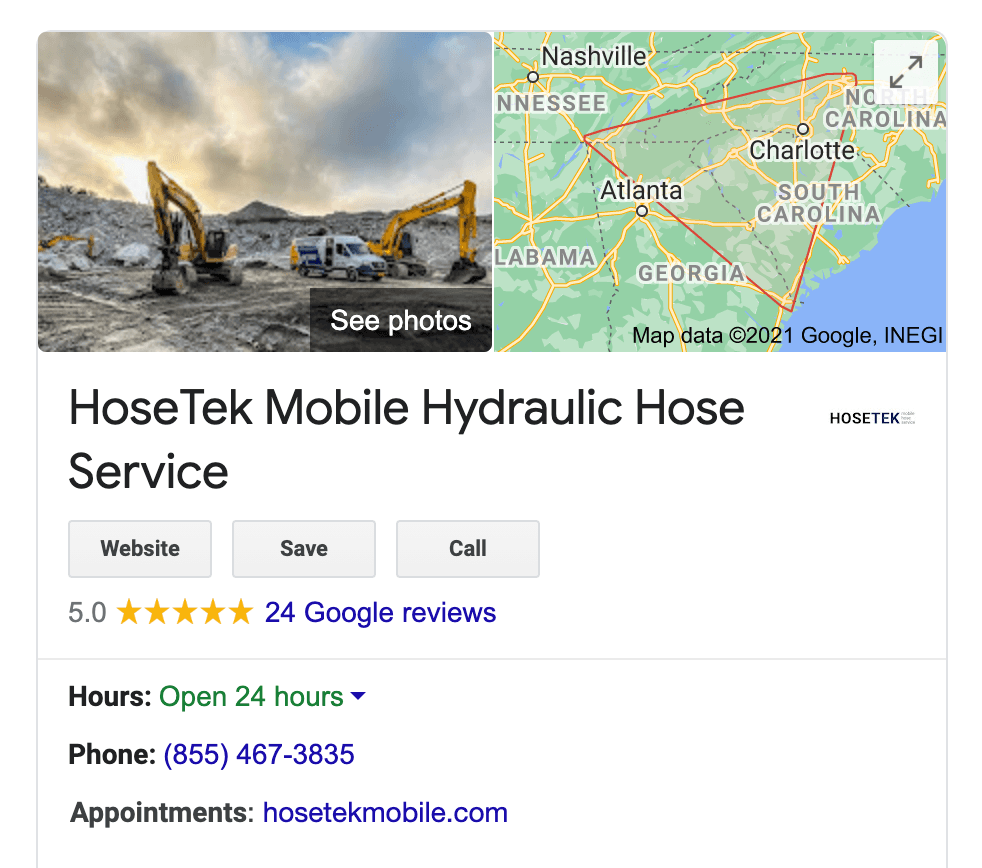
Task: Click the five-star rating icons
Action: (185, 612)
